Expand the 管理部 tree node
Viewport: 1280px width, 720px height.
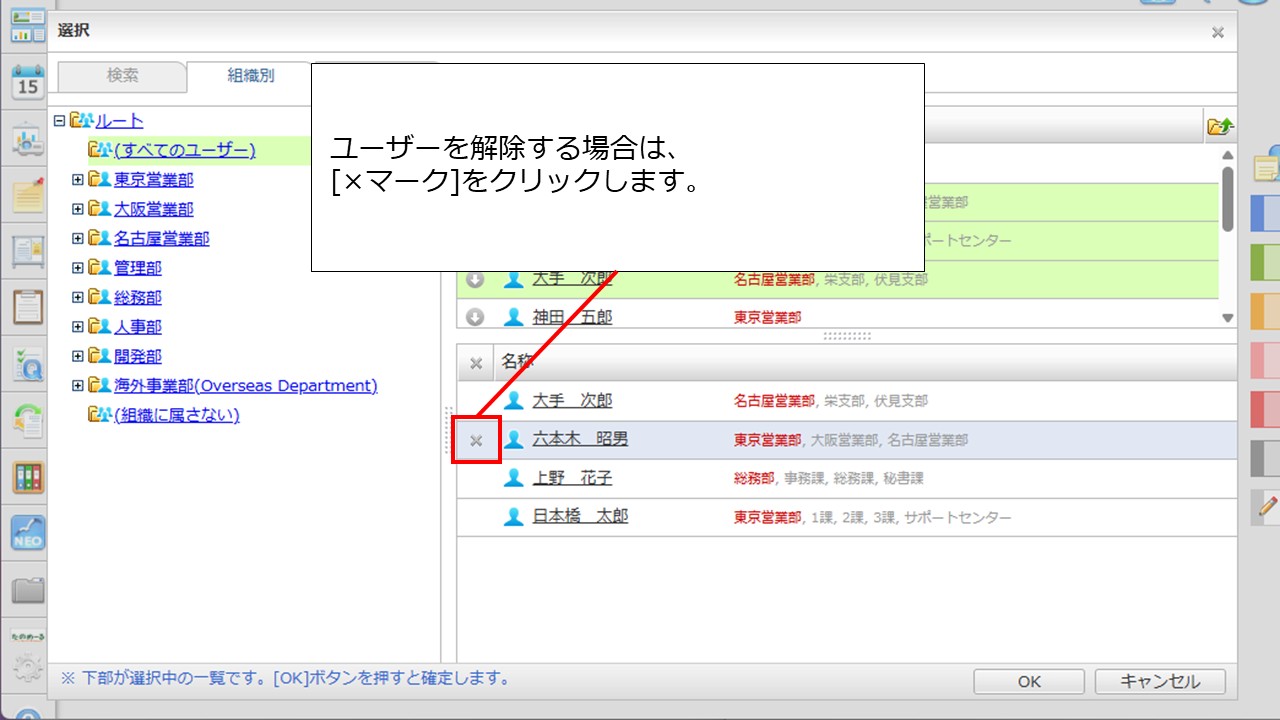(78, 268)
